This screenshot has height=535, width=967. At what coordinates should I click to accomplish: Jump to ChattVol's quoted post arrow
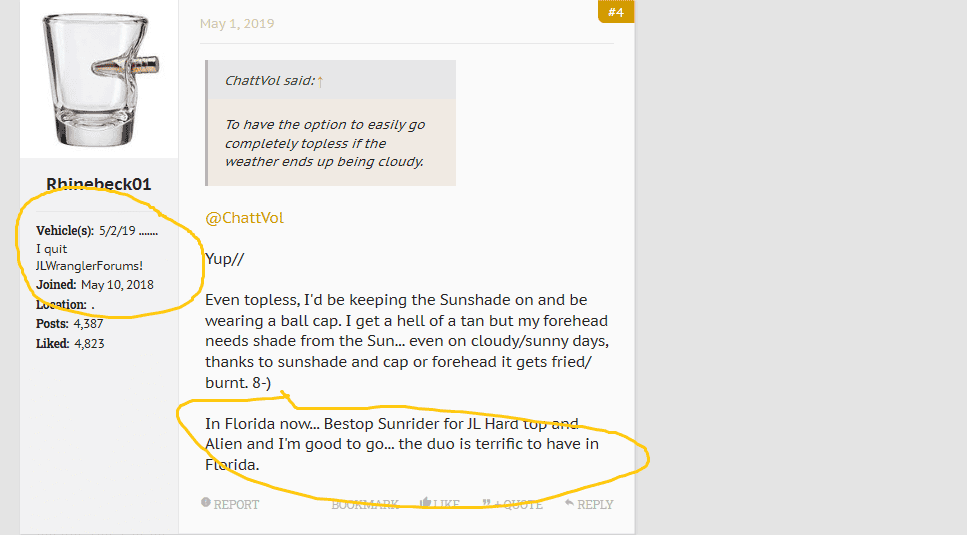[320, 81]
